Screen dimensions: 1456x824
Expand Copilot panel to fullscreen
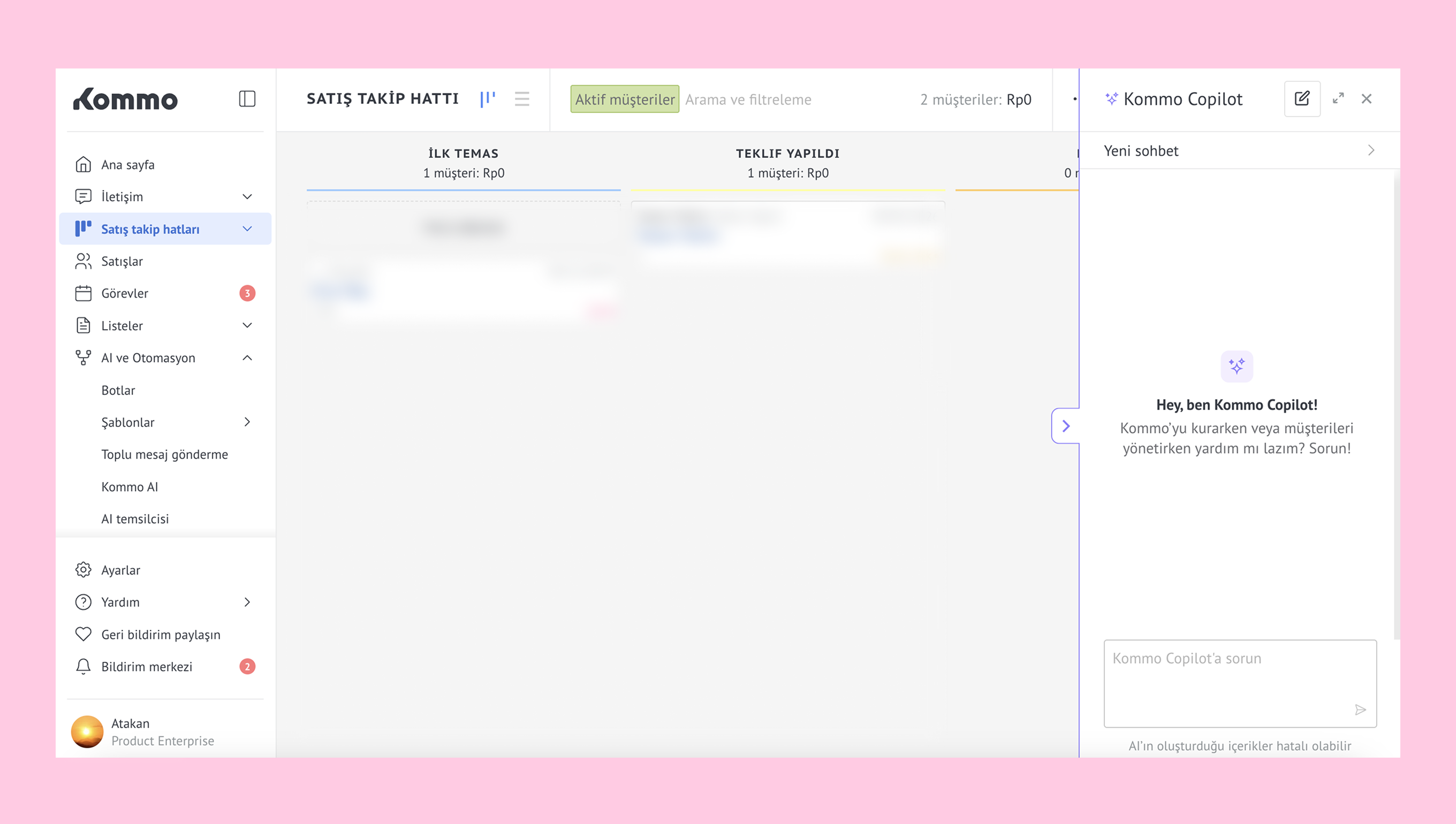pyautogui.click(x=1338, y=99)
